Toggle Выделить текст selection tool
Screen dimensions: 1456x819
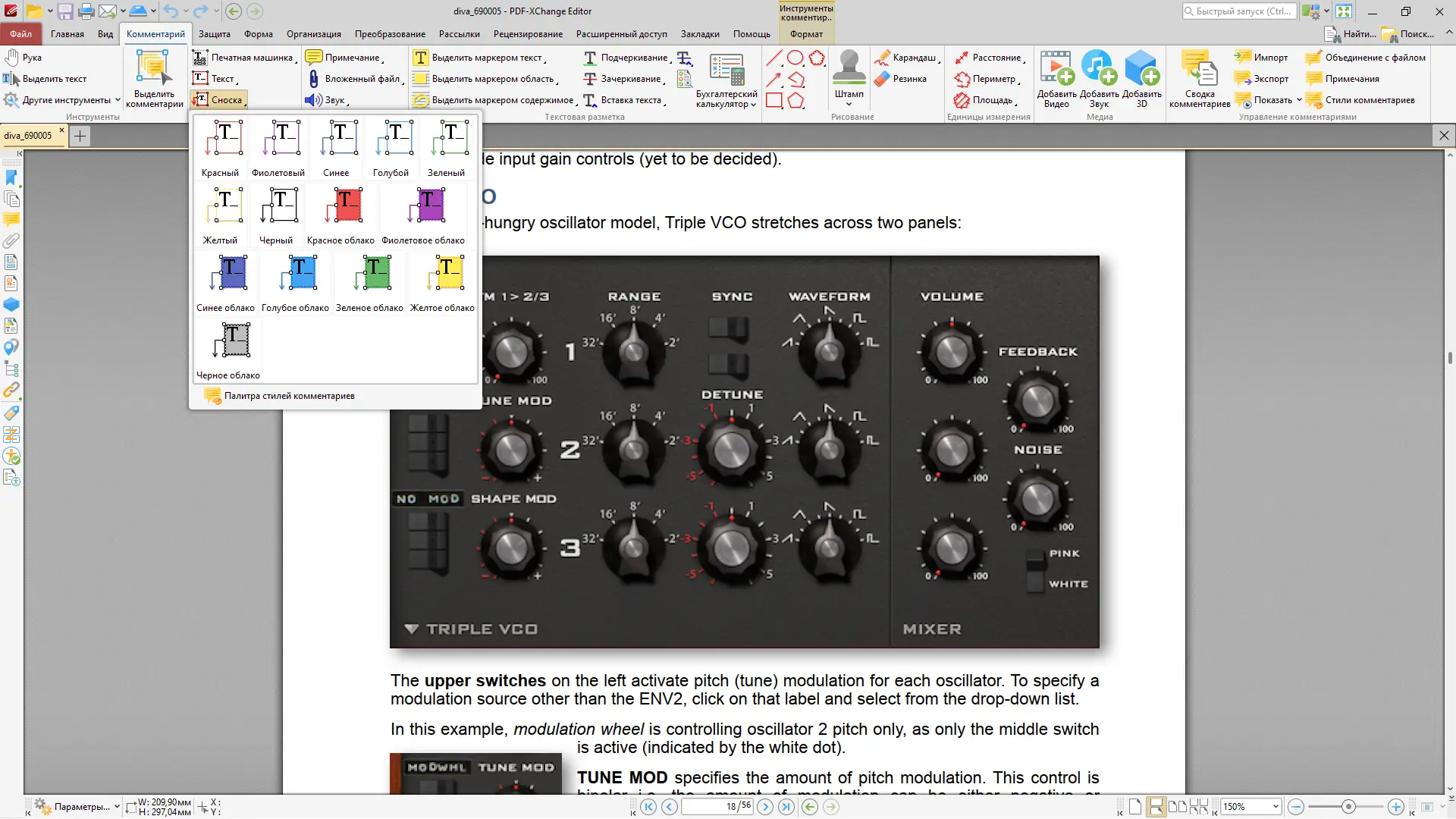[x=45, y=79]
